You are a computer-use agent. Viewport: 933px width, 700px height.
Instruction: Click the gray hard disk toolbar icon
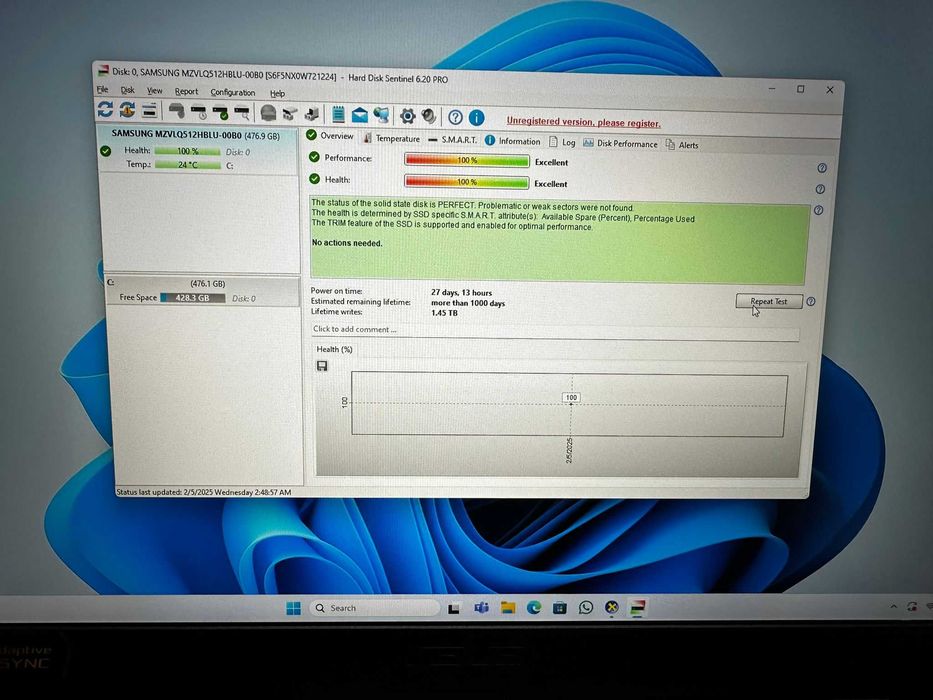pos(176,111)
